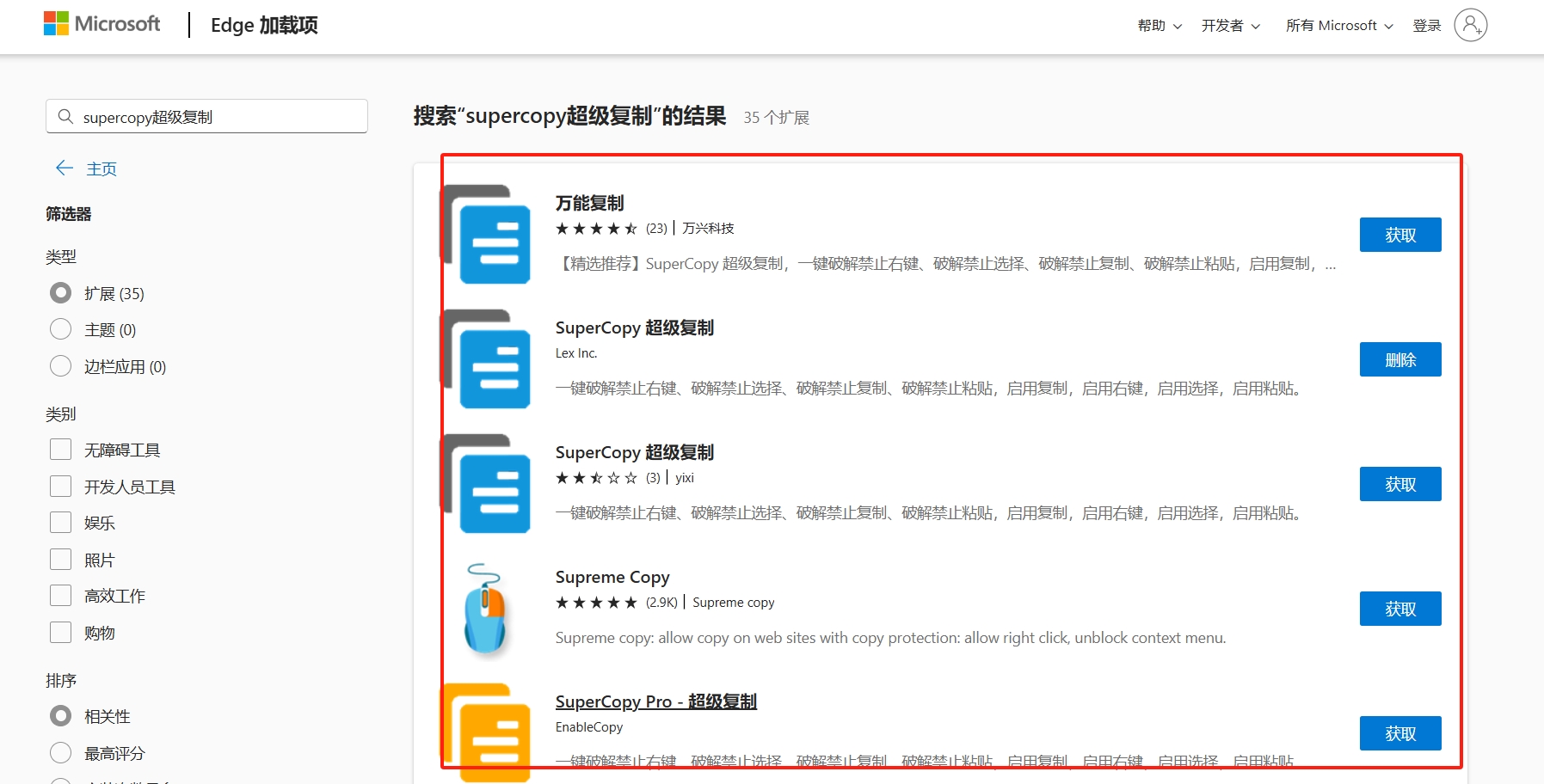Viewport: 1544px width, 784px height.
Task: Click the yixi SuperCopy extension icon
Action: [x=488, y=484]
